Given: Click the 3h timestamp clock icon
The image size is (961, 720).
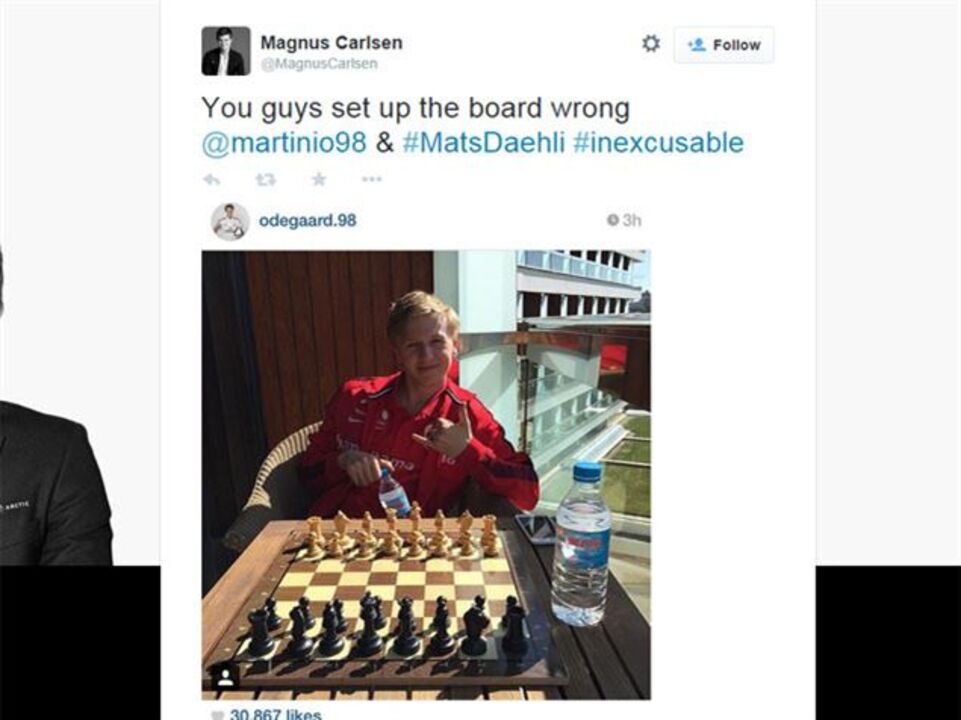Looking at the screenshot, I should (x=612, y=220).
